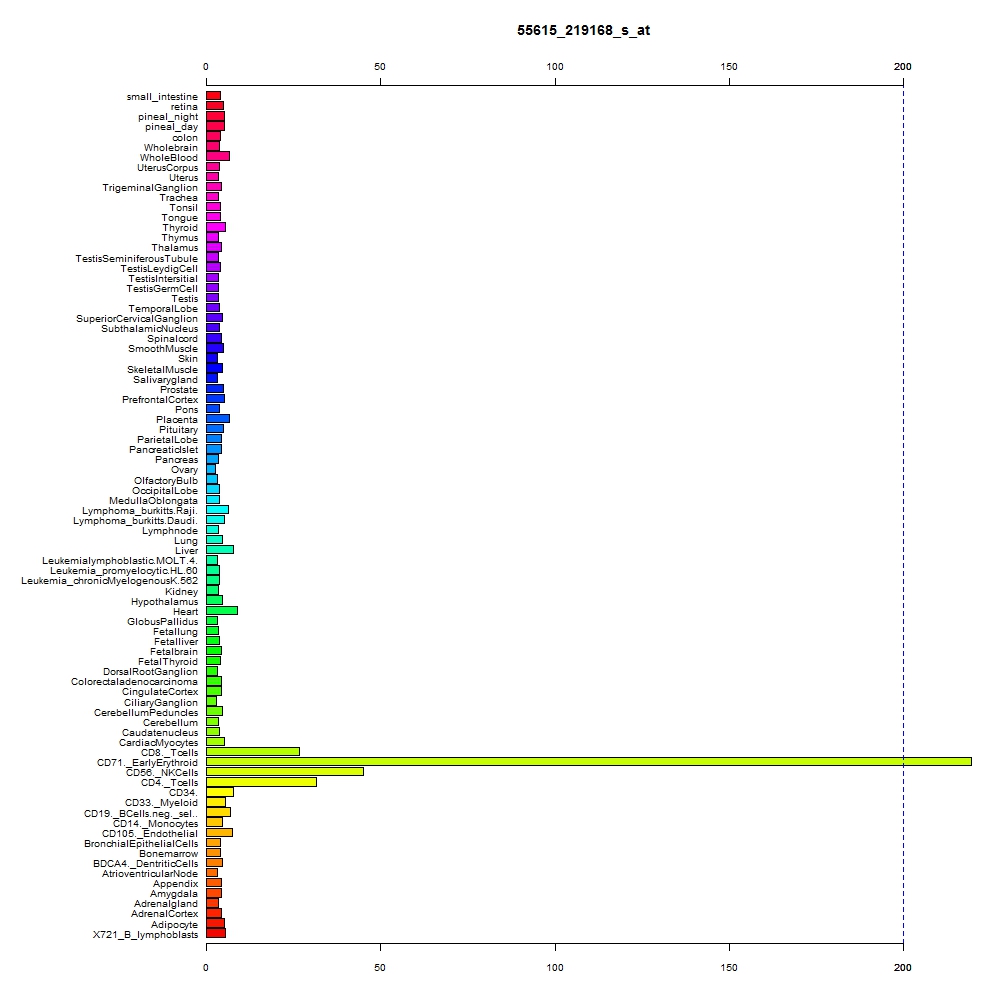Click the Leukemia_chronicMyelogenousK.562 label
This screenshot has height=1000, width=1000.
click(110, 581)
